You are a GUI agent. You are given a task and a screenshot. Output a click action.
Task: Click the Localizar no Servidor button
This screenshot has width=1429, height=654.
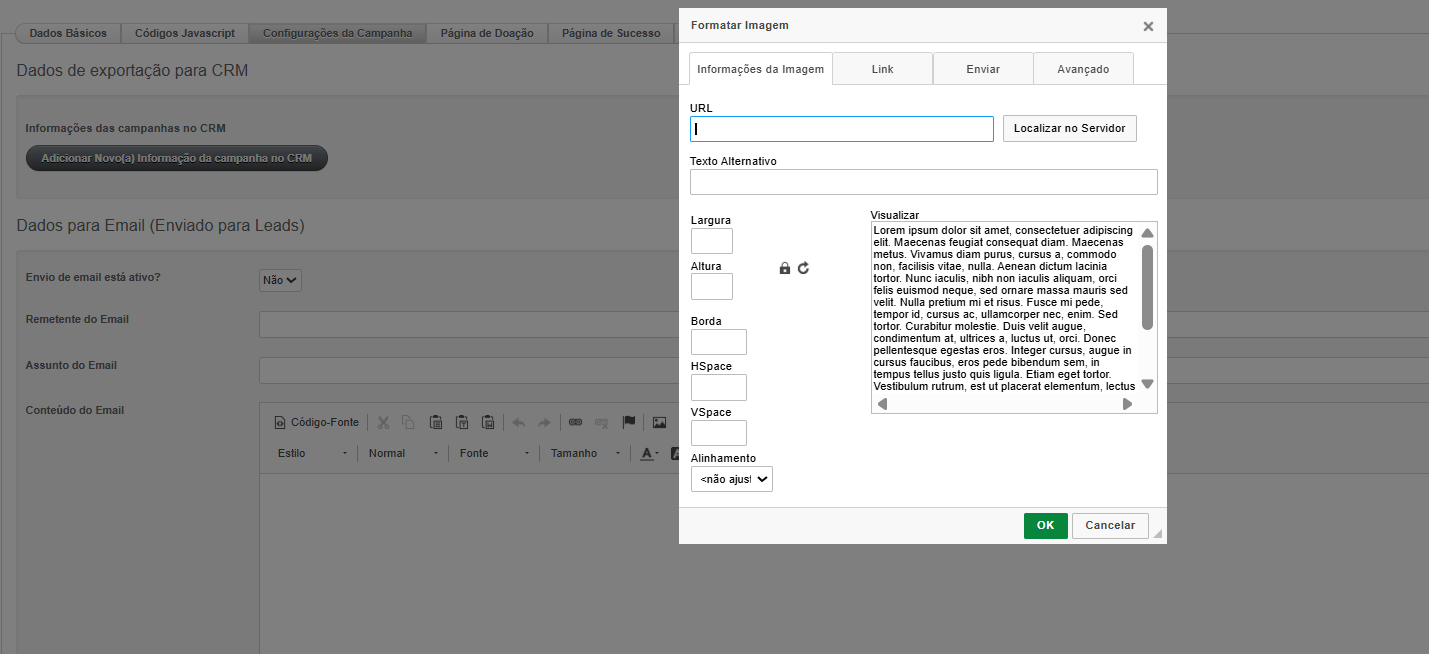[x=1070, y=129]
